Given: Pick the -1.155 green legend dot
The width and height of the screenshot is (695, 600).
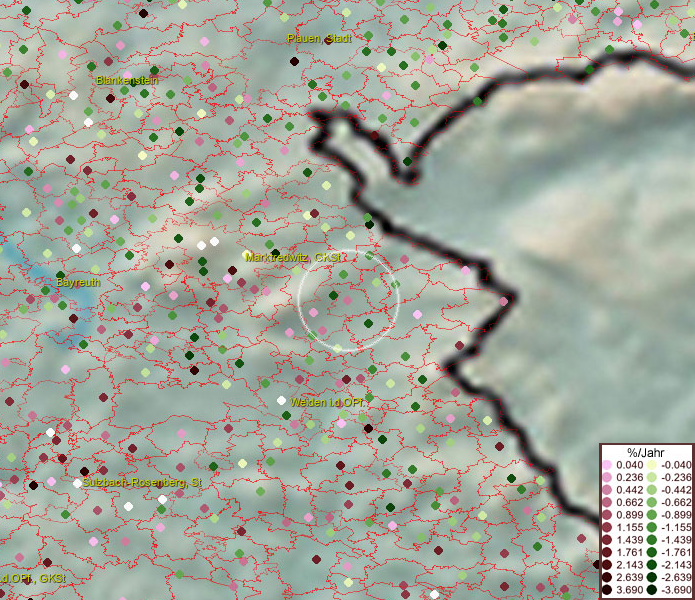Looking at the screenshot, I should (652, 527).
